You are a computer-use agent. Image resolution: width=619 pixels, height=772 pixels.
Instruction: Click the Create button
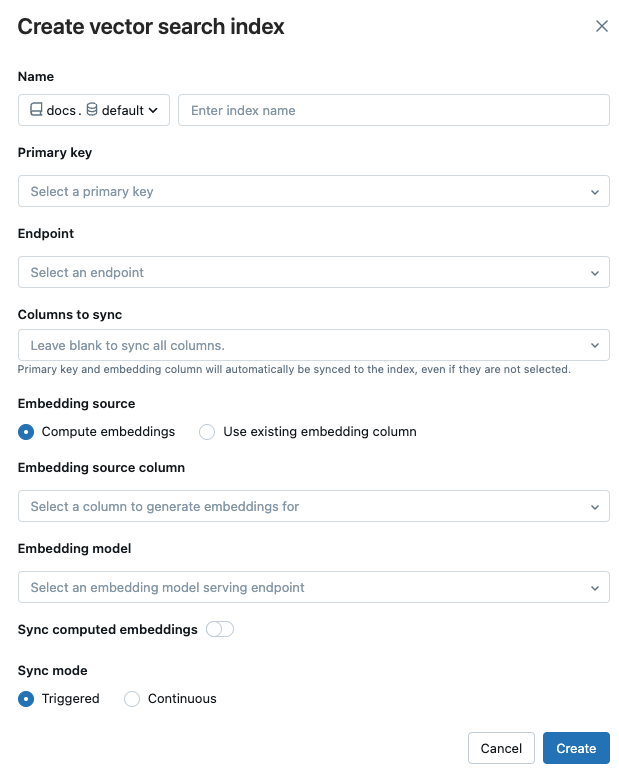(x=576, y=748)
